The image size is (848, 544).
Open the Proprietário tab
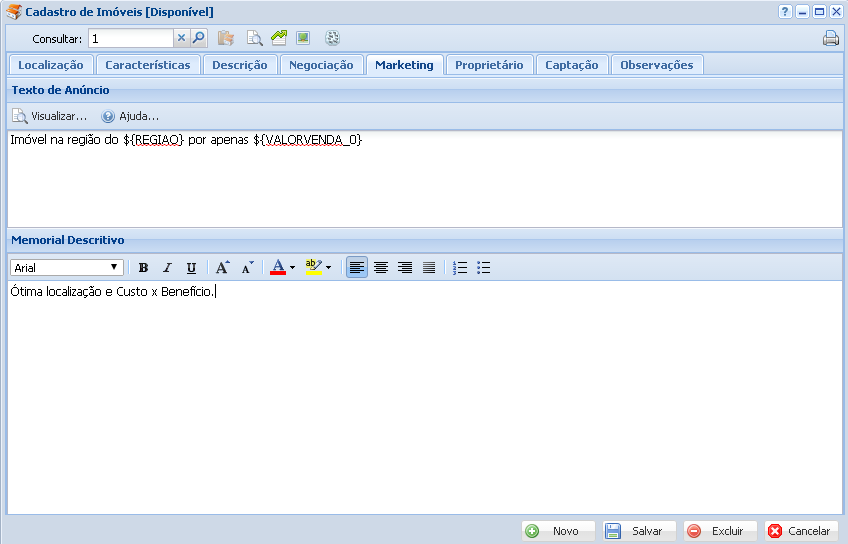pos(488,65)
